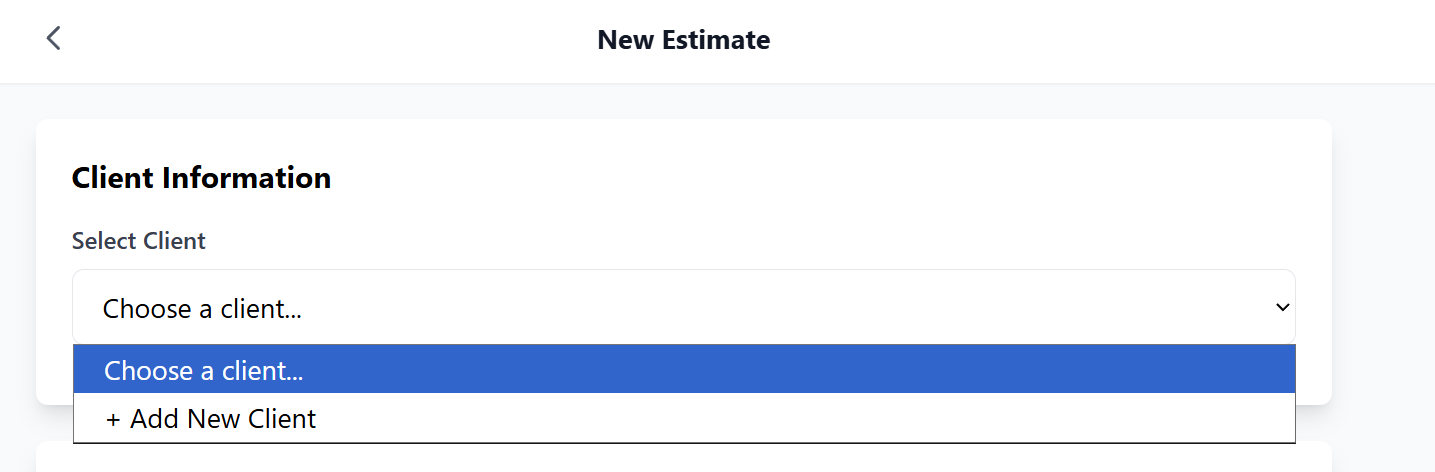Click the plus sign before Add New Client
1435x472 pixels.
(x=113, y=419)
